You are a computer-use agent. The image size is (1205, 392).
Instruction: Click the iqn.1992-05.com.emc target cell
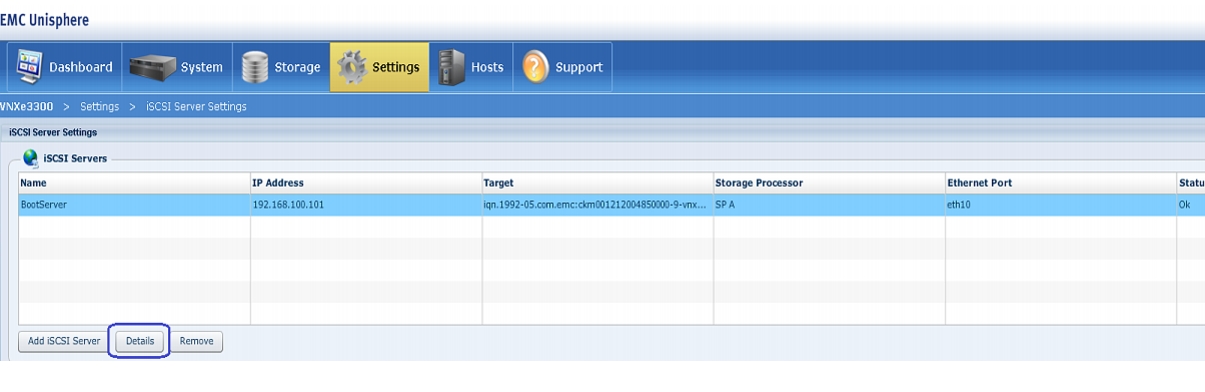pyautogui.click(x=598, y=204)
